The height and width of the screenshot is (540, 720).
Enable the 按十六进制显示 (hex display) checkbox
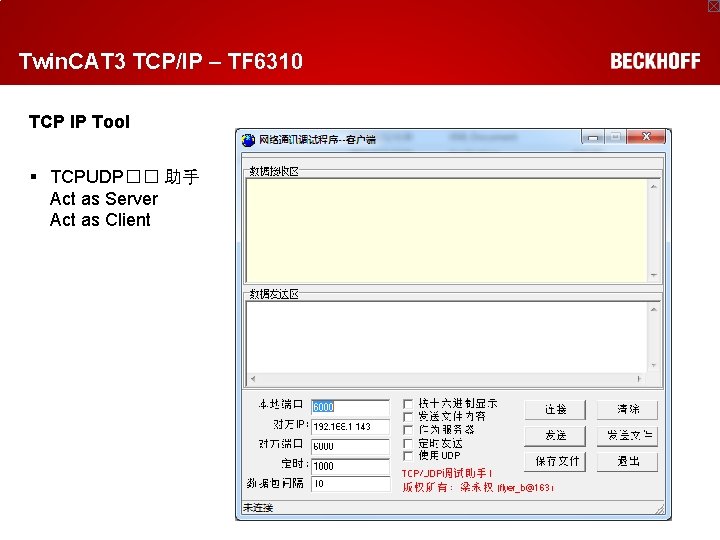(x=408, y=404)
